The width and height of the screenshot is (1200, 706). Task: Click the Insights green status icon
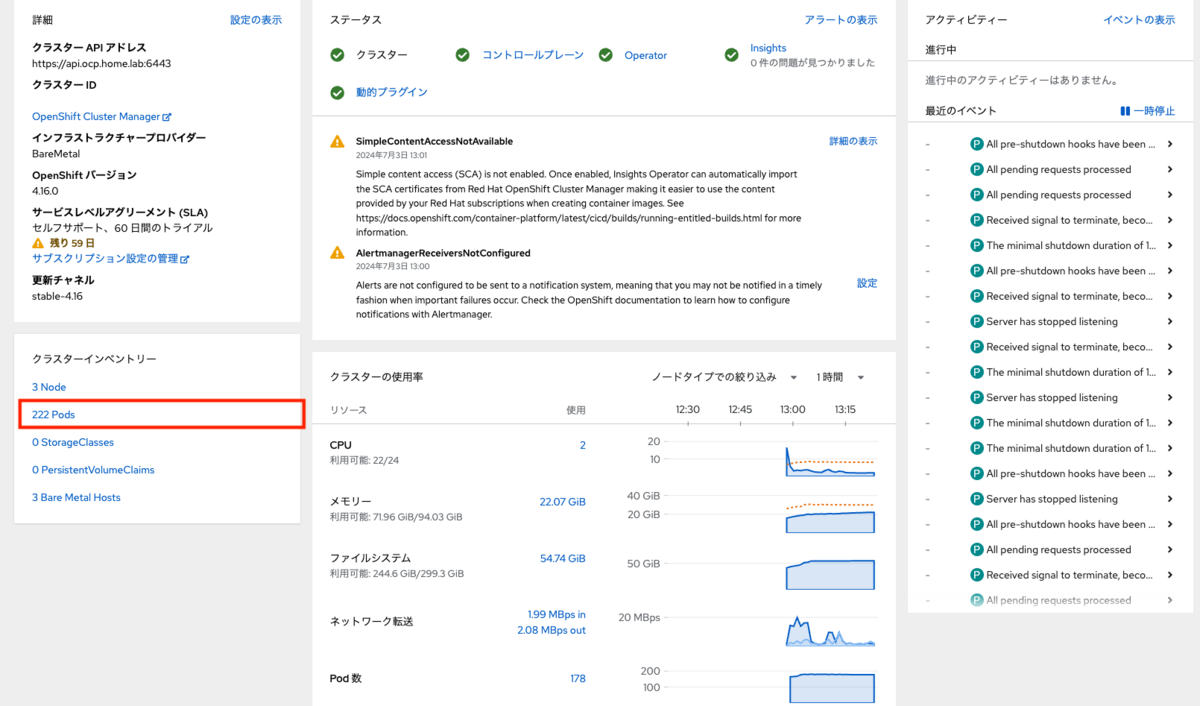click(733, 55)
